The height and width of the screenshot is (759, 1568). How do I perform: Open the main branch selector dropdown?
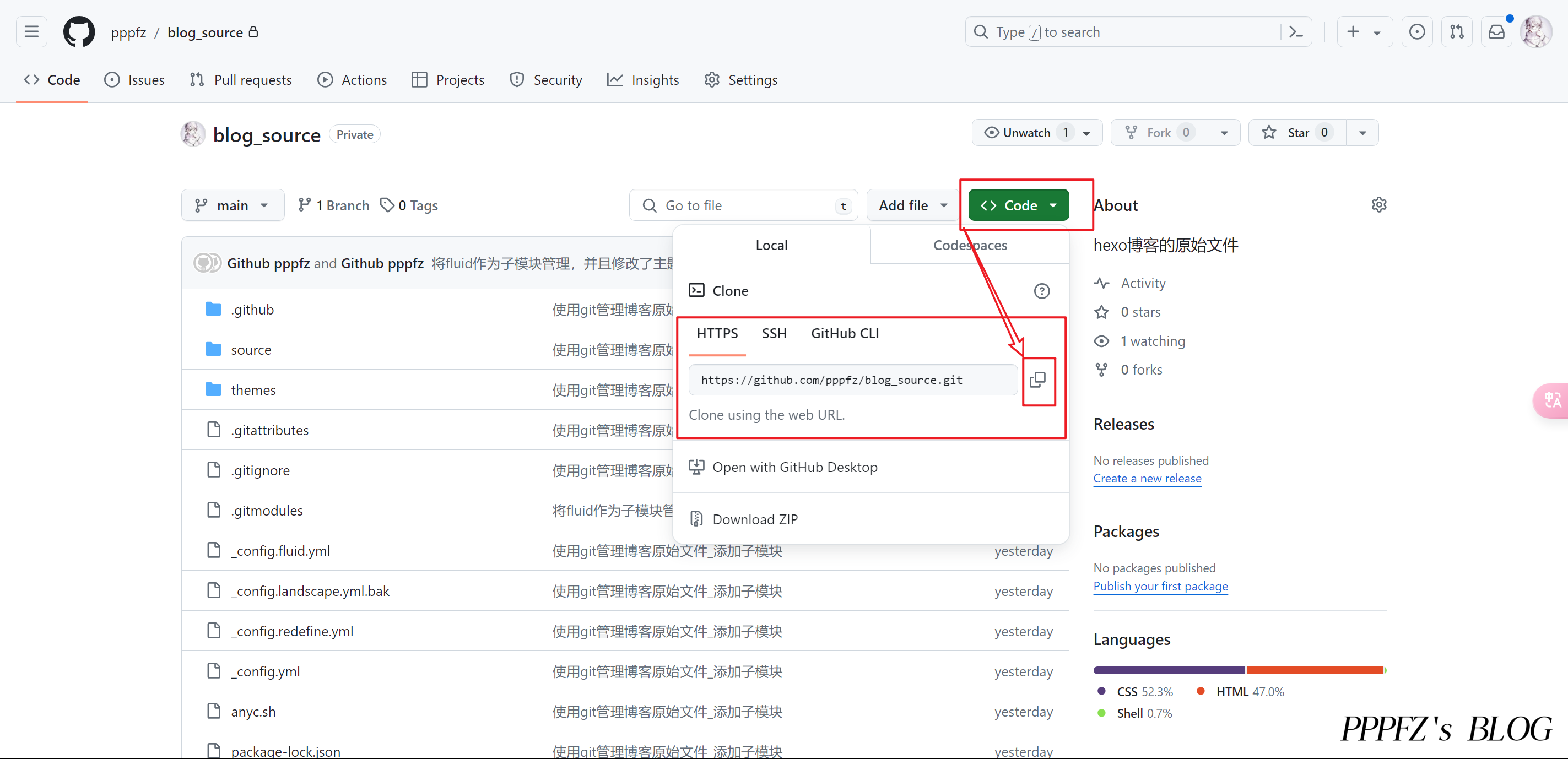coord(233,205)
